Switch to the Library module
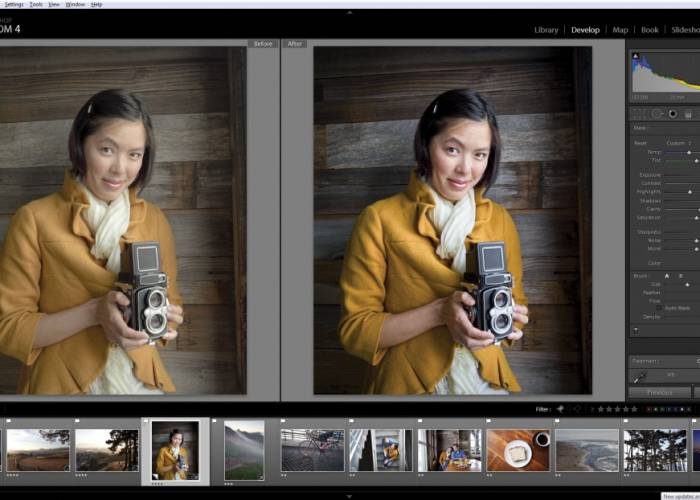 (x=546, y=30)
